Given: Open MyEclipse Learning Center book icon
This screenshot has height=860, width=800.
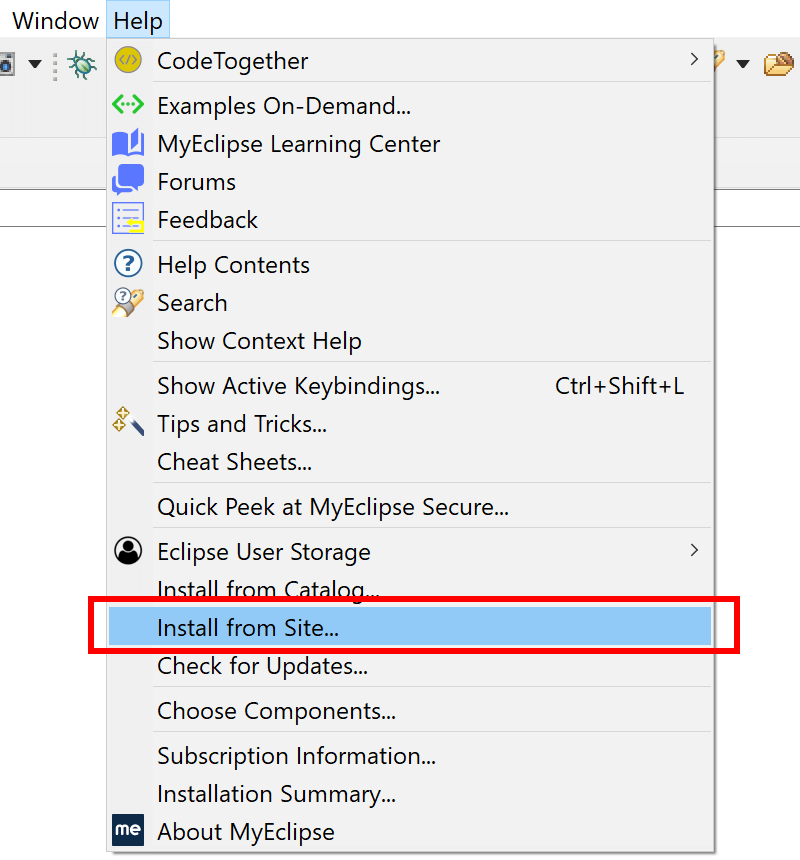Looking at the screenshot, I should (128, 143).
